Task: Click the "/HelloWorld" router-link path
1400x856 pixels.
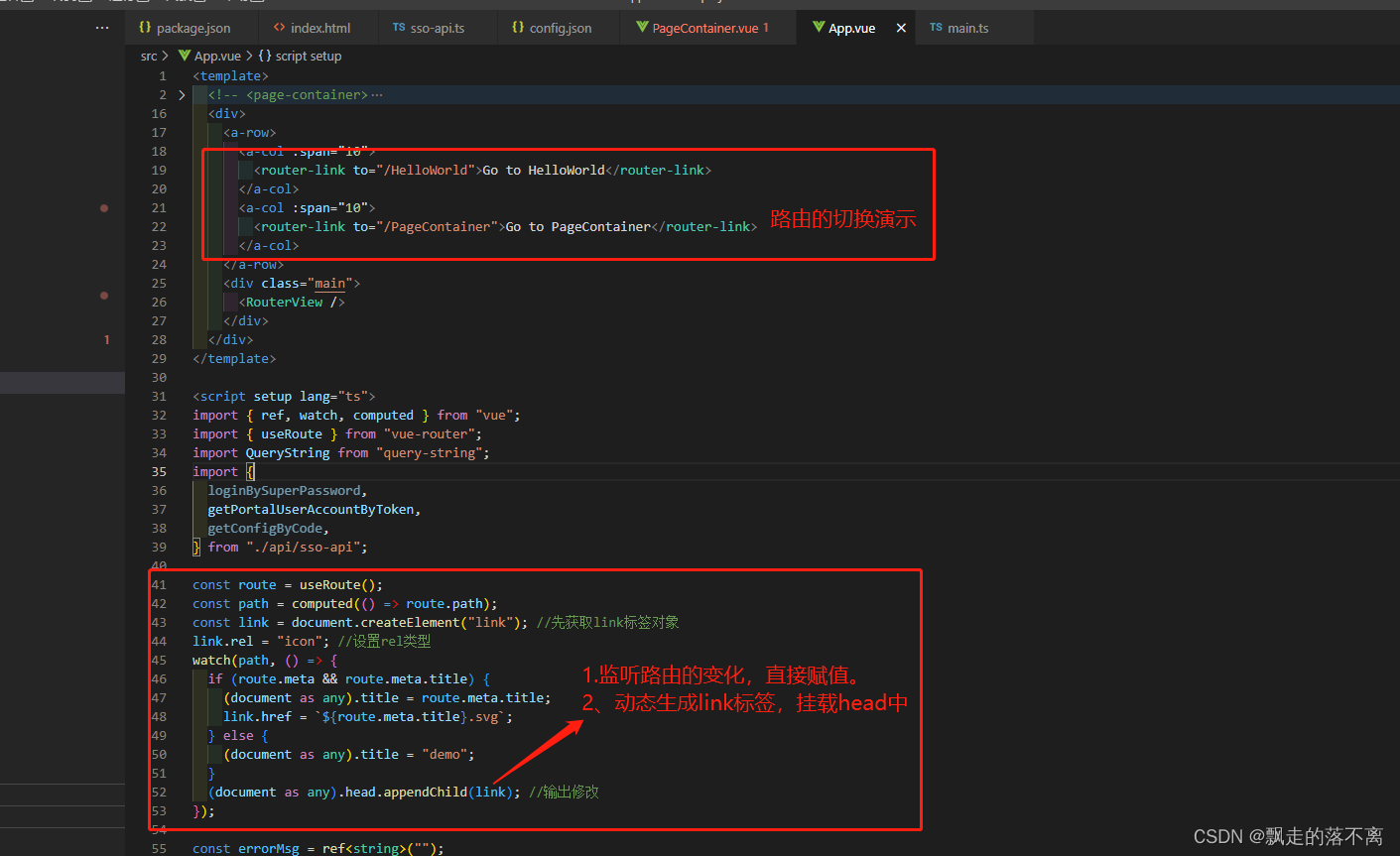Action: pyautogui.click(x=429, y=171)
